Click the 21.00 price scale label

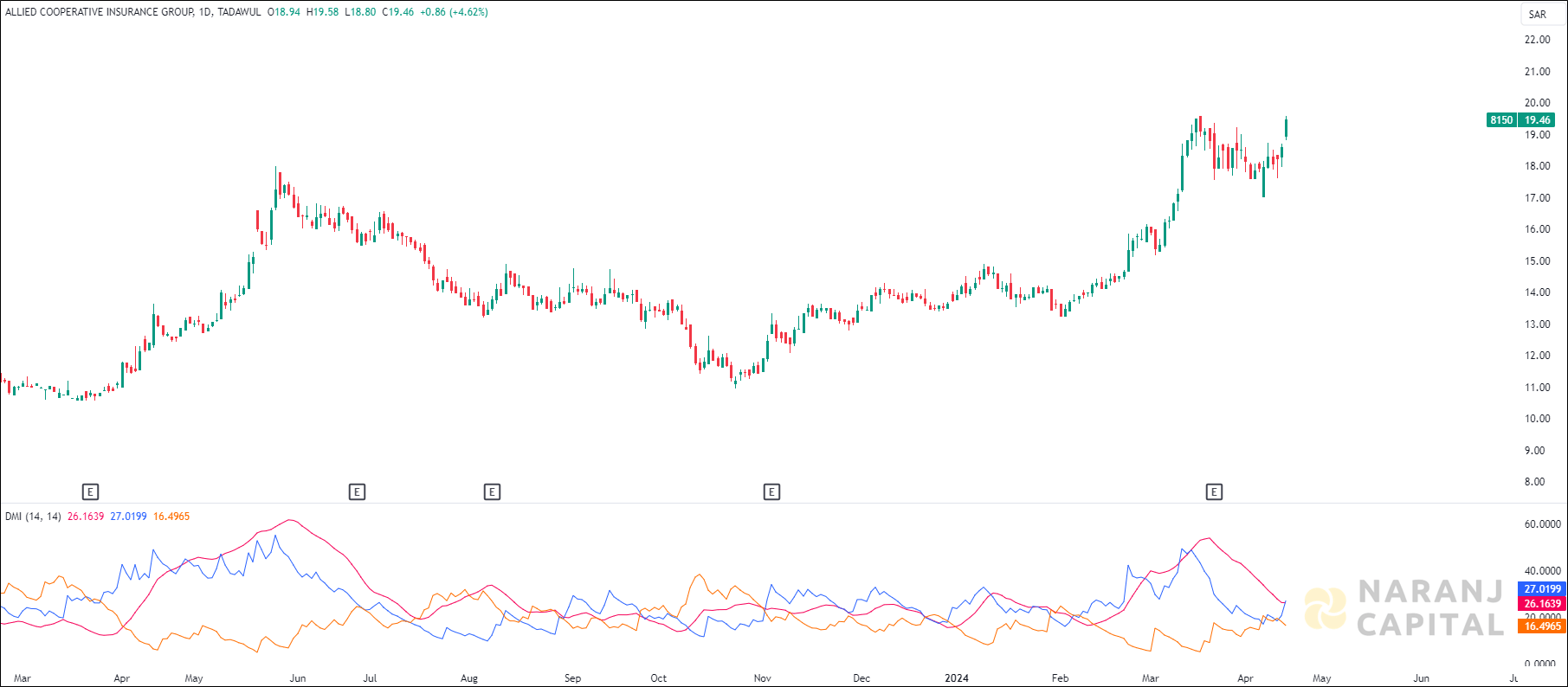click(1538, 72)
